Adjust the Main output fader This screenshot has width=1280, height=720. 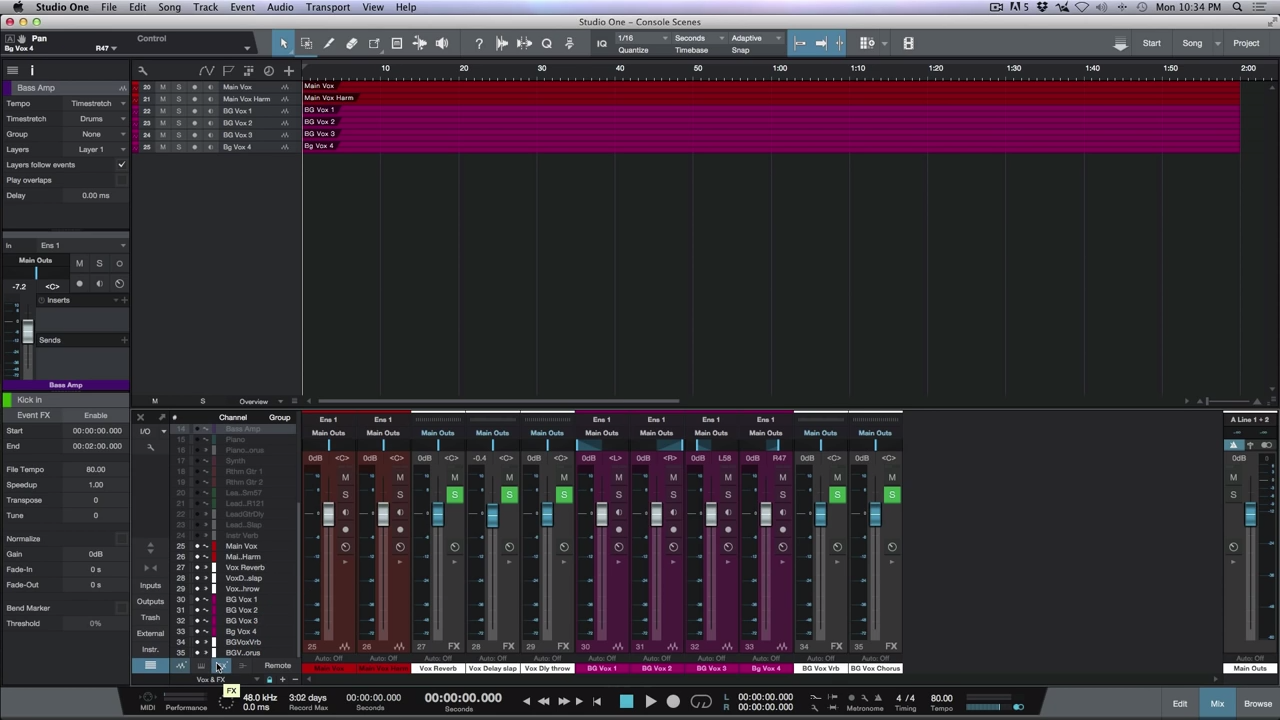point(1250,514)
